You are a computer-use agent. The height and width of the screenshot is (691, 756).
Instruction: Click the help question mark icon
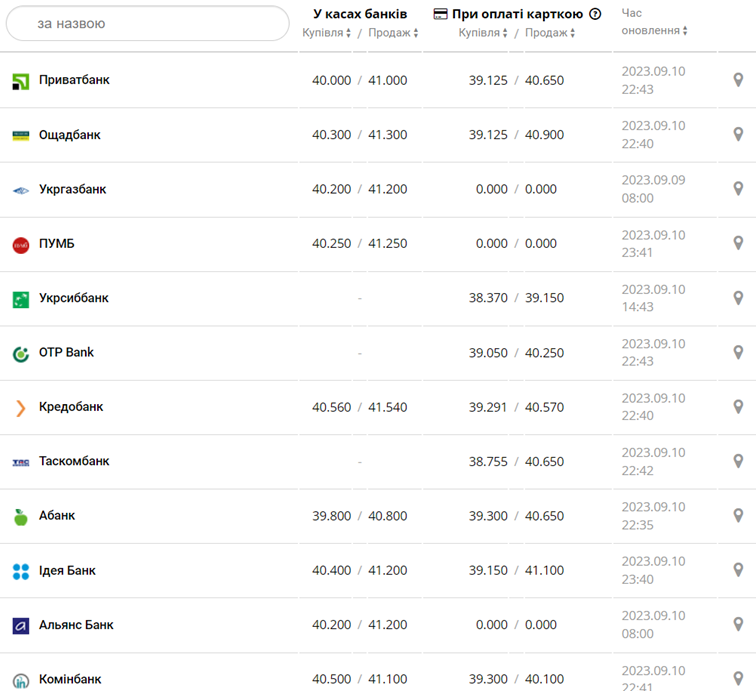point(596,14)
